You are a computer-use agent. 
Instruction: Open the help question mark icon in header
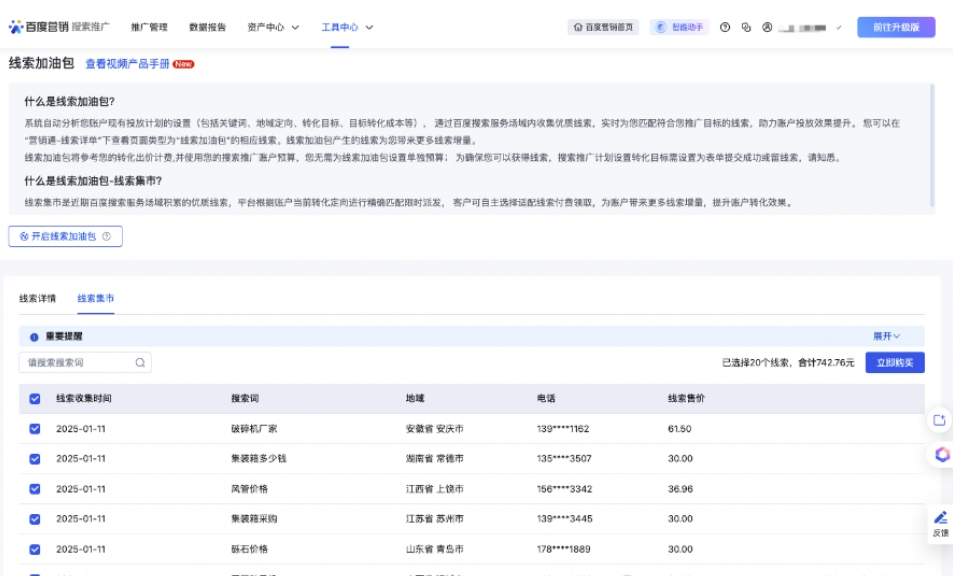[x=724, y=27]
